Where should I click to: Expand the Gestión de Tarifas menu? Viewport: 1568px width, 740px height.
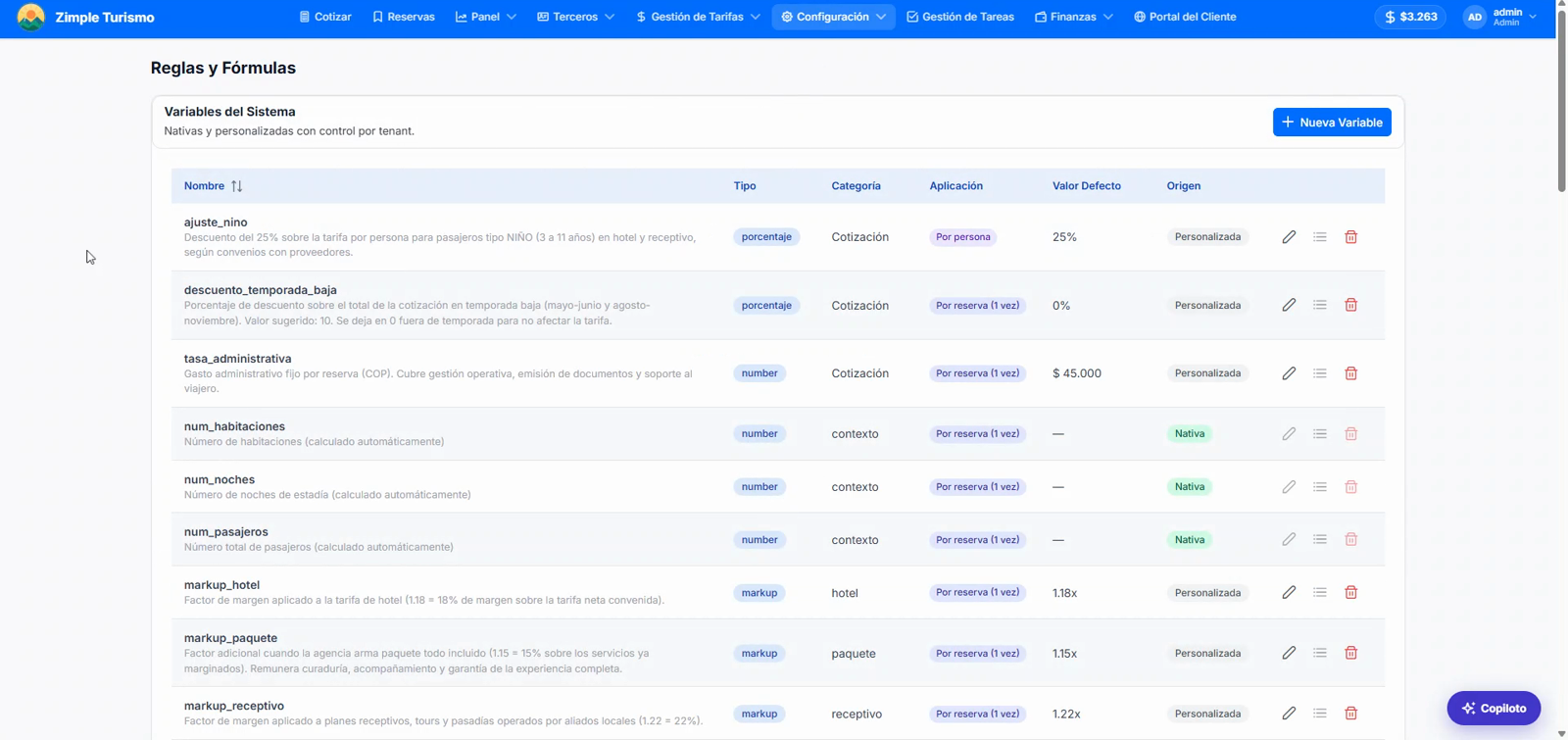click(698, 17)
